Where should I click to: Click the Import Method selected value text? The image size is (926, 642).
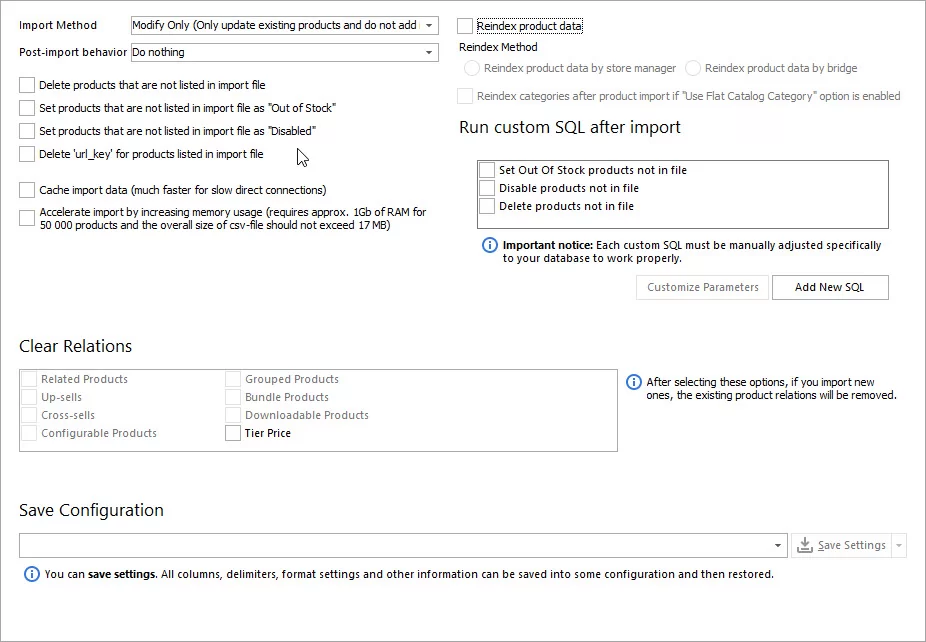pos(274,25)
